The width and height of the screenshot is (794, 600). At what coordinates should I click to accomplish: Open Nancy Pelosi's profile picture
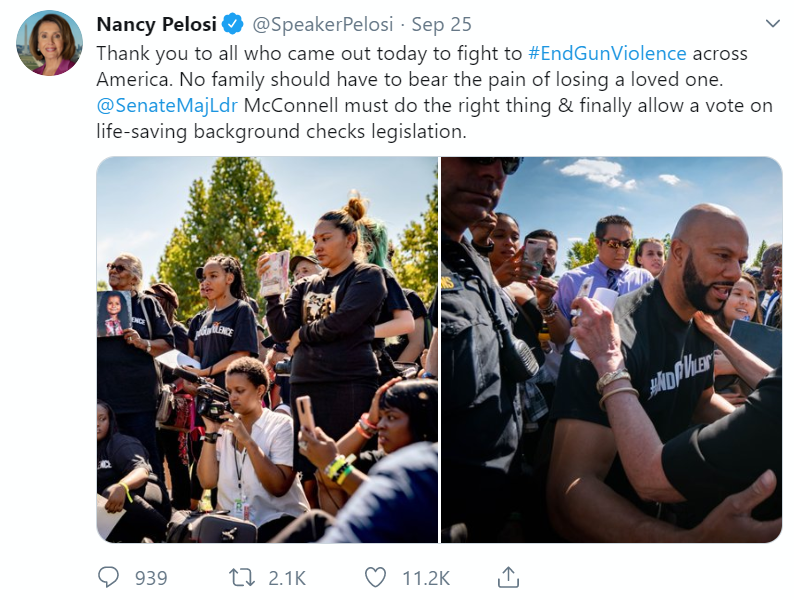(49, 43)
